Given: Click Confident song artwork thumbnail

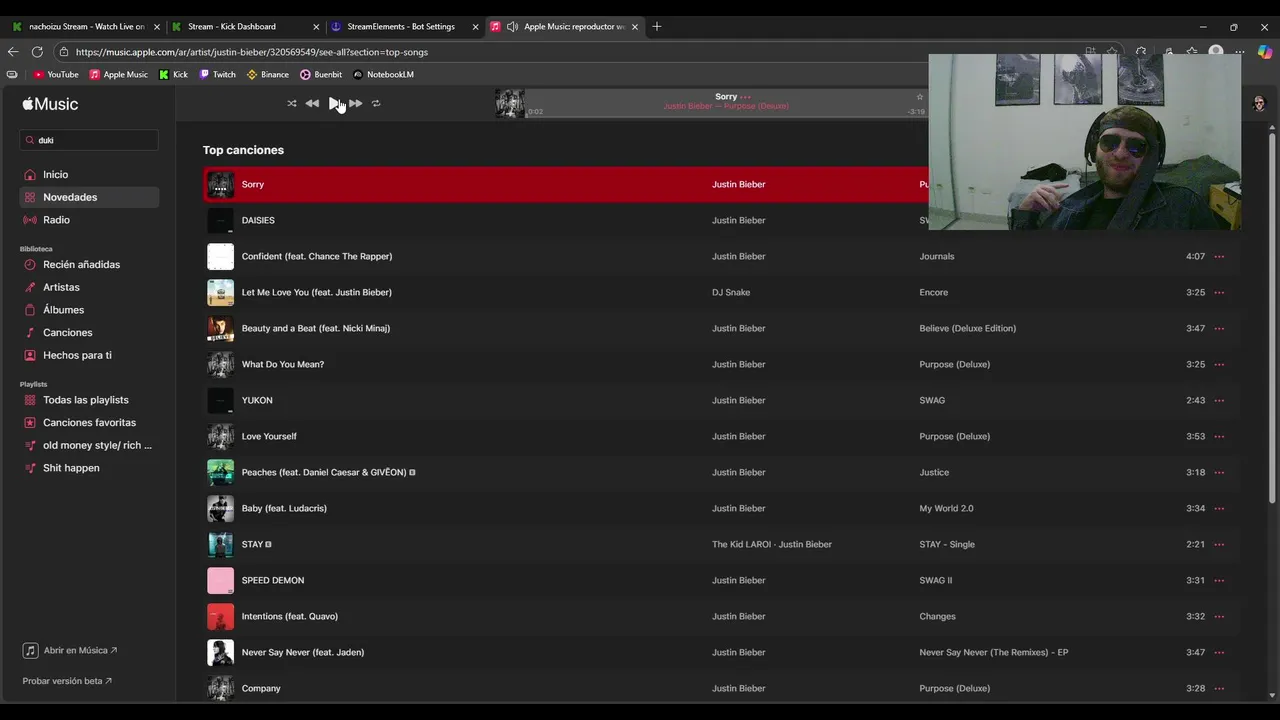Looking at the screenshot, I should pos(220,256).
